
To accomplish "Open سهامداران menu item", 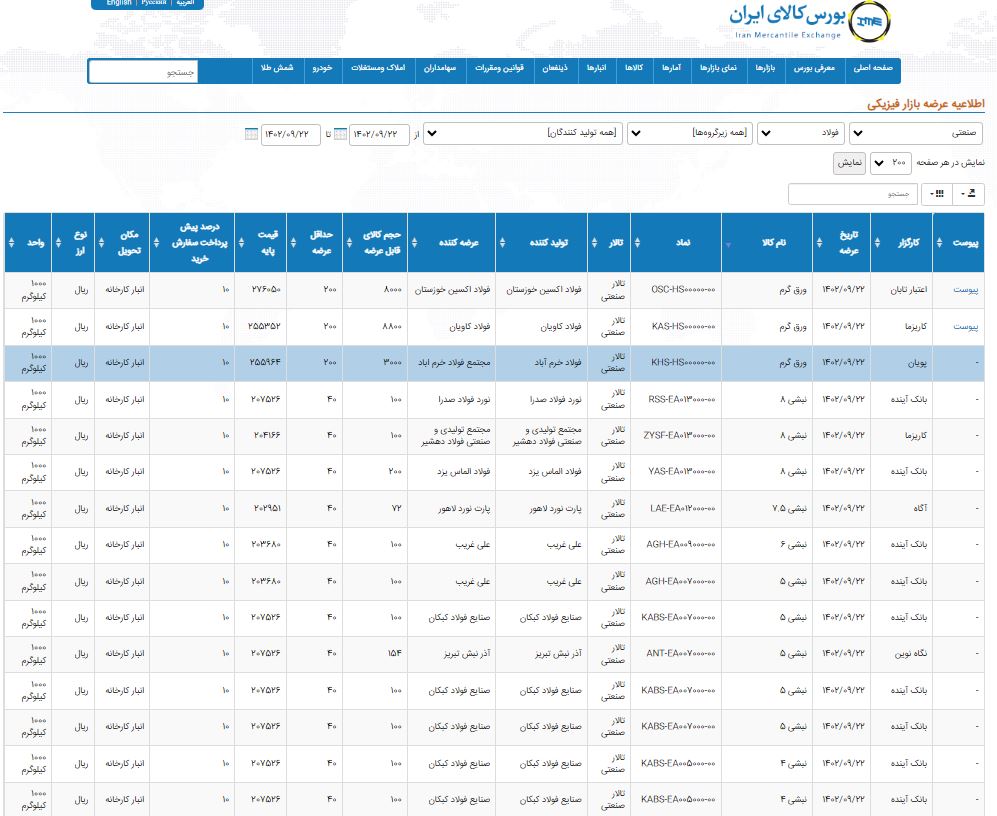I will [x=440, y=68].
